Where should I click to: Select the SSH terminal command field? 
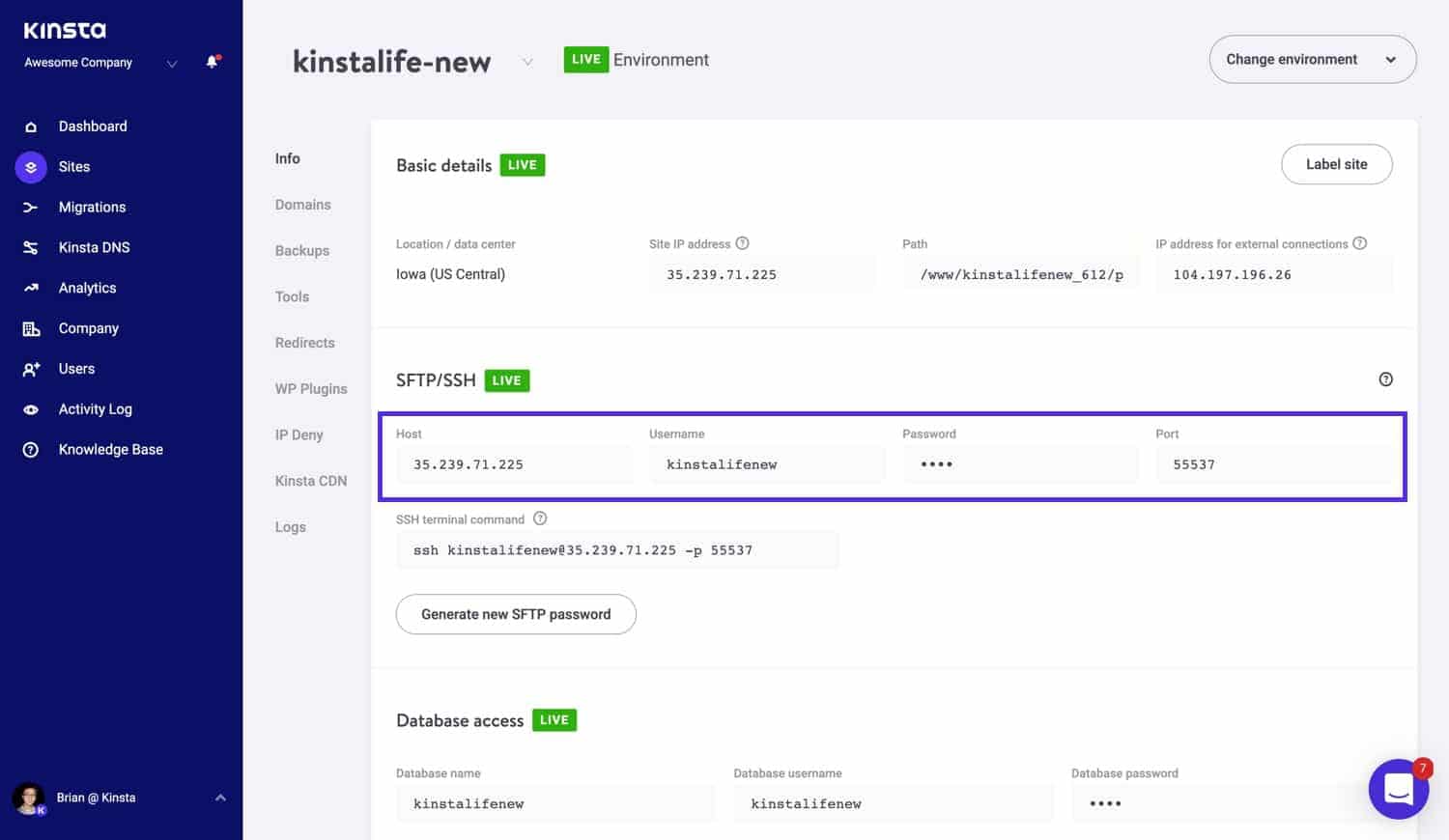pyautogui.click(x=617, y=549)
